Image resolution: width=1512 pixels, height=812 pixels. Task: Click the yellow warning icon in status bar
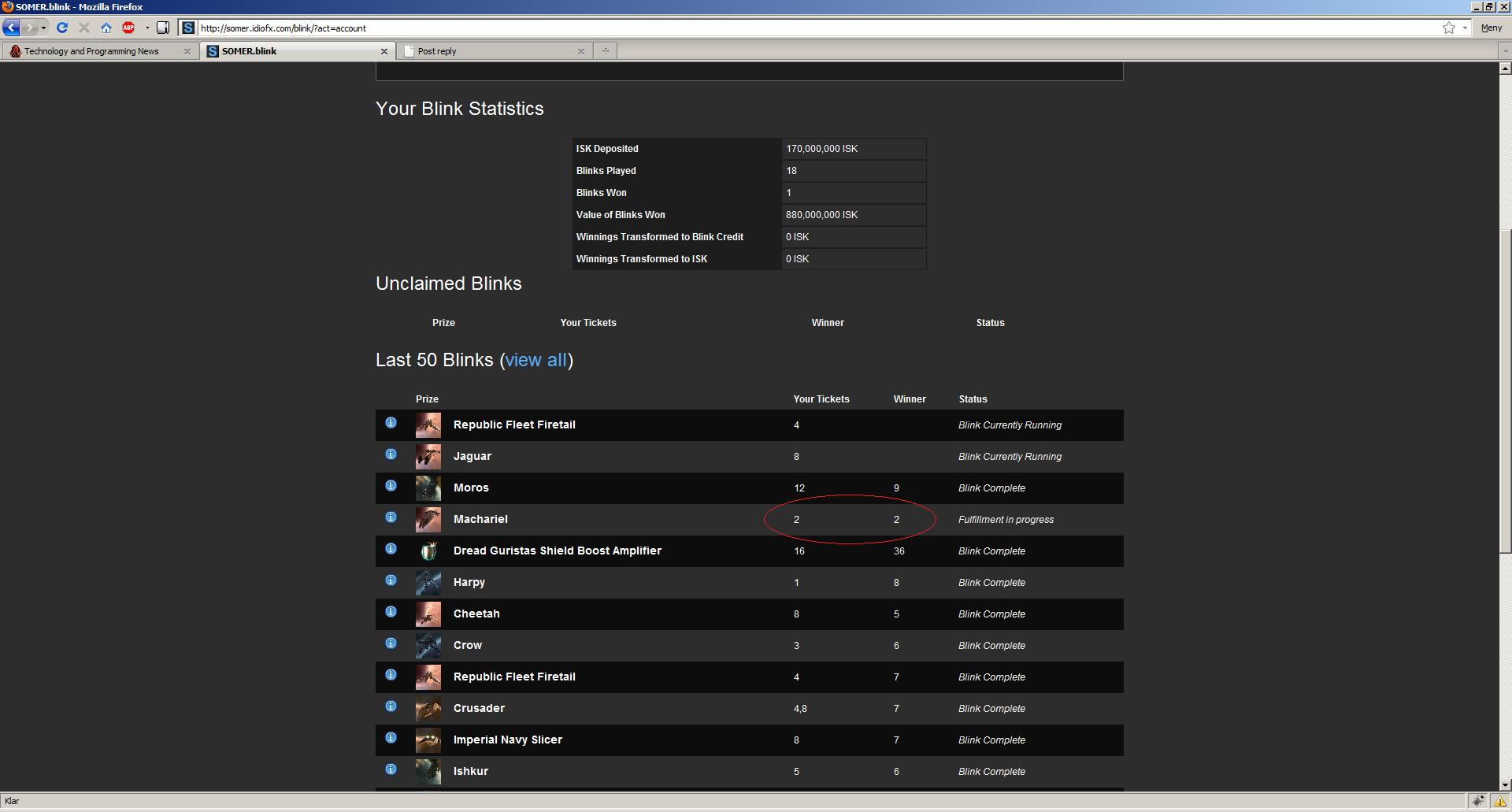click(1500, 801)
